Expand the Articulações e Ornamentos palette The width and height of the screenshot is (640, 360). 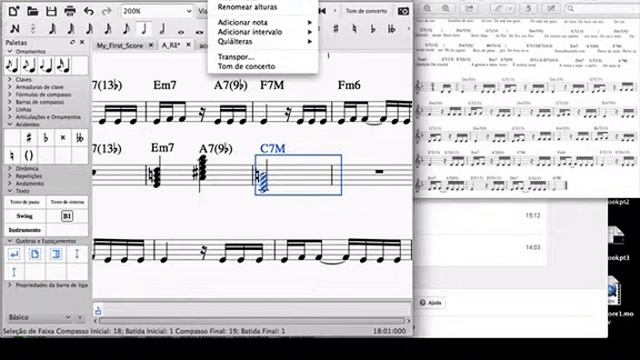click(10, 117)
